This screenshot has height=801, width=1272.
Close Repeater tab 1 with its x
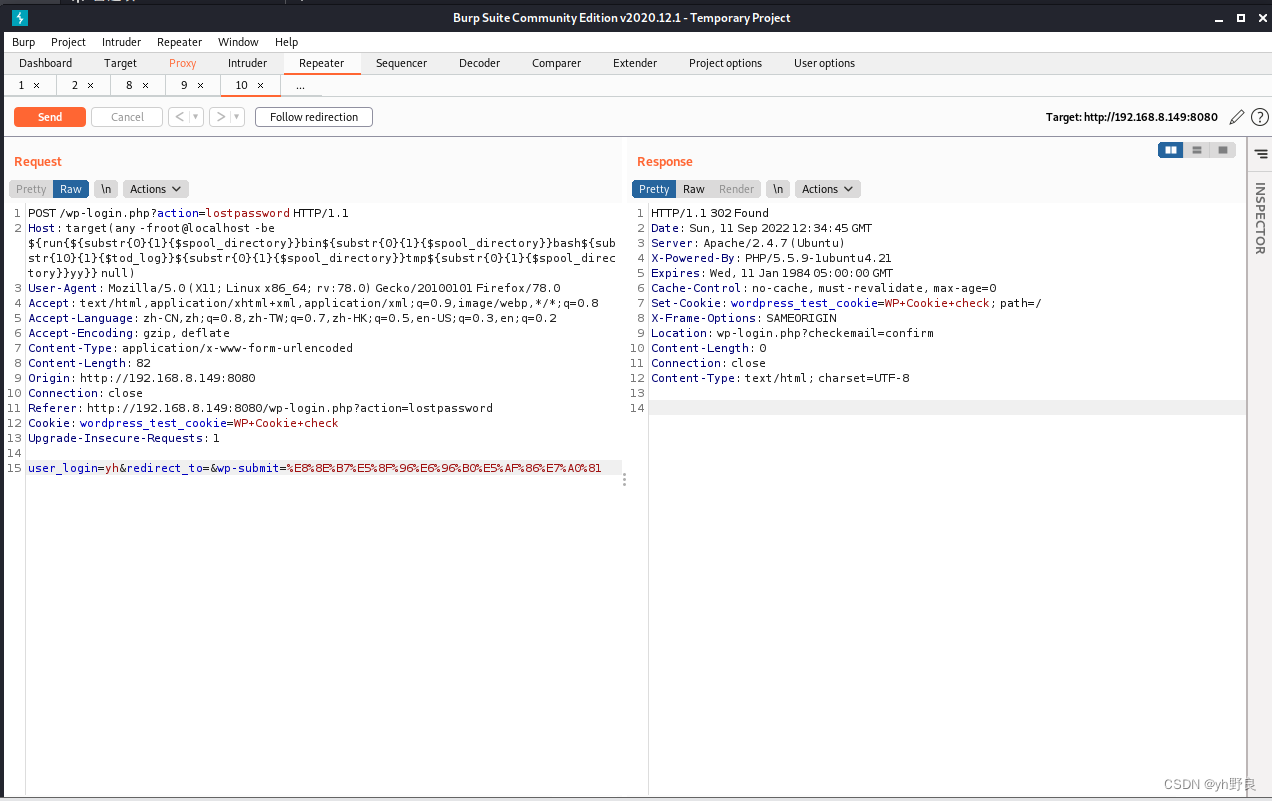(37, 86)
